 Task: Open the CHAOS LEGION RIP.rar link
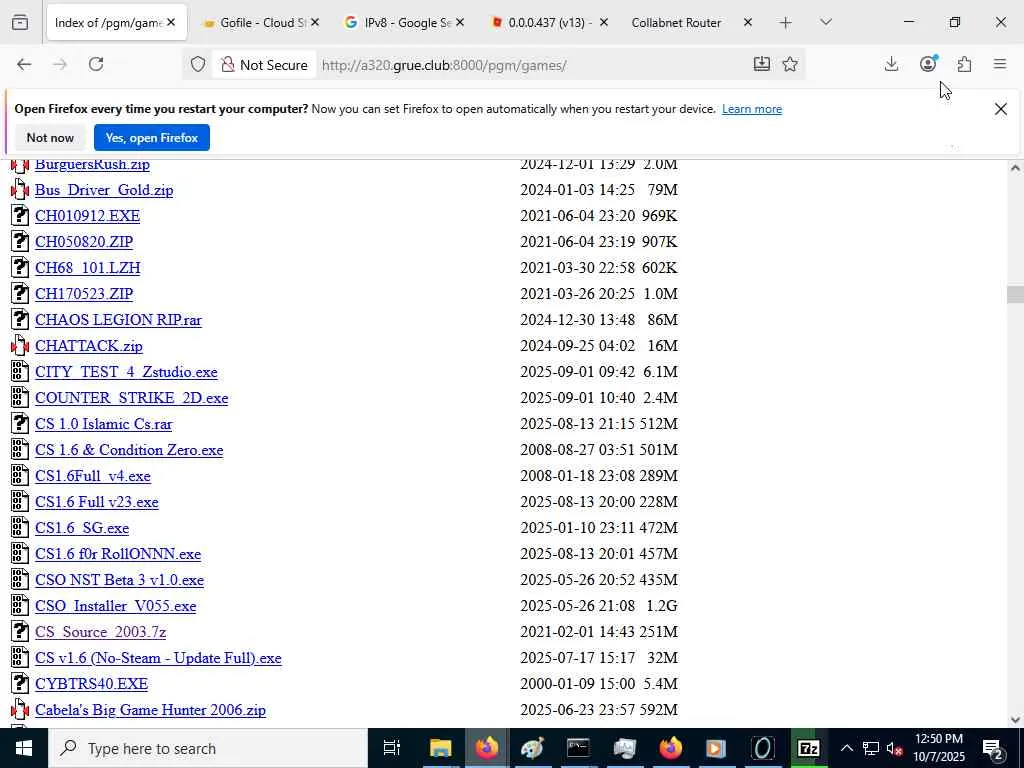pyautogui.click(x=118, y=320)
